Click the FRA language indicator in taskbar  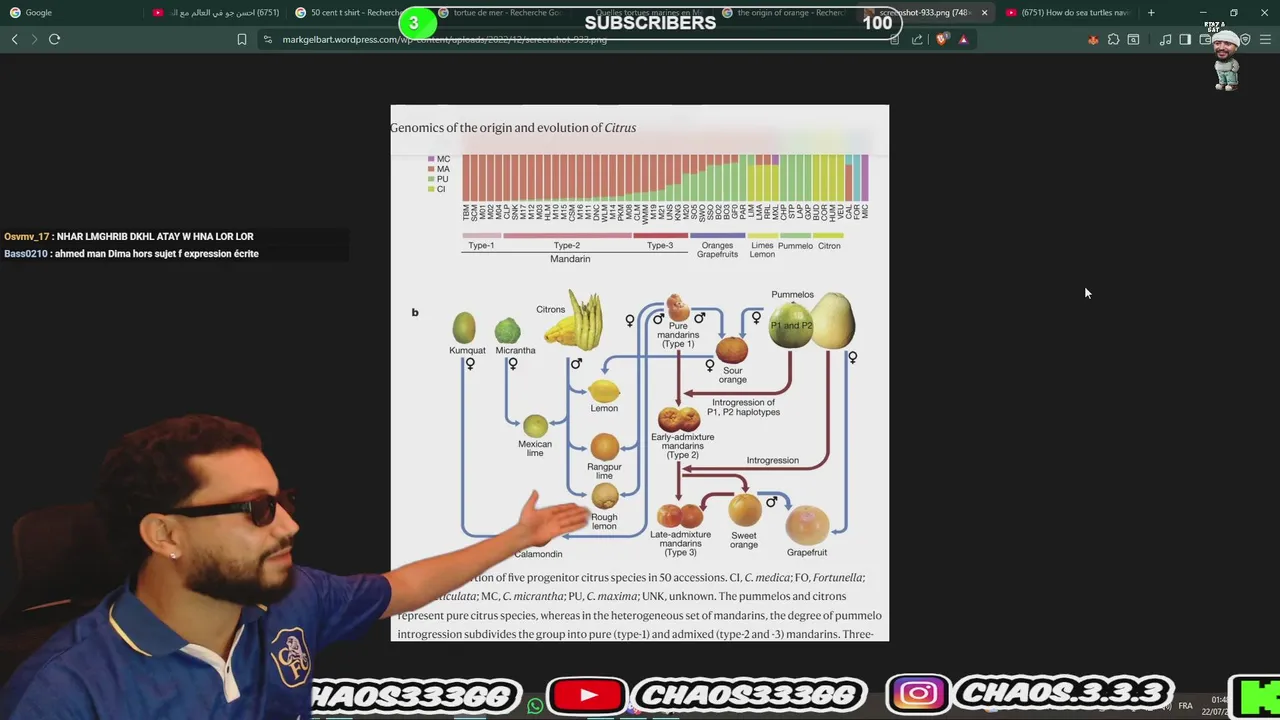pos(1185,706)
